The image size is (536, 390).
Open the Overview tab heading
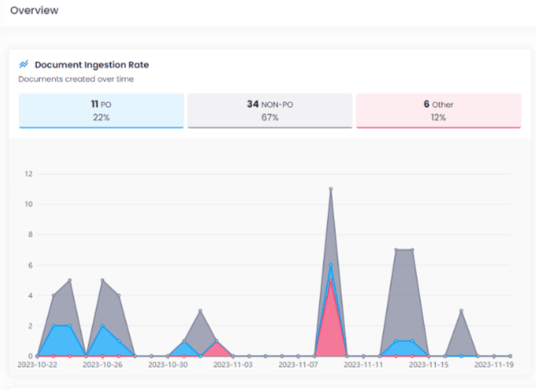pyautogui.click(x=34, y=10)
